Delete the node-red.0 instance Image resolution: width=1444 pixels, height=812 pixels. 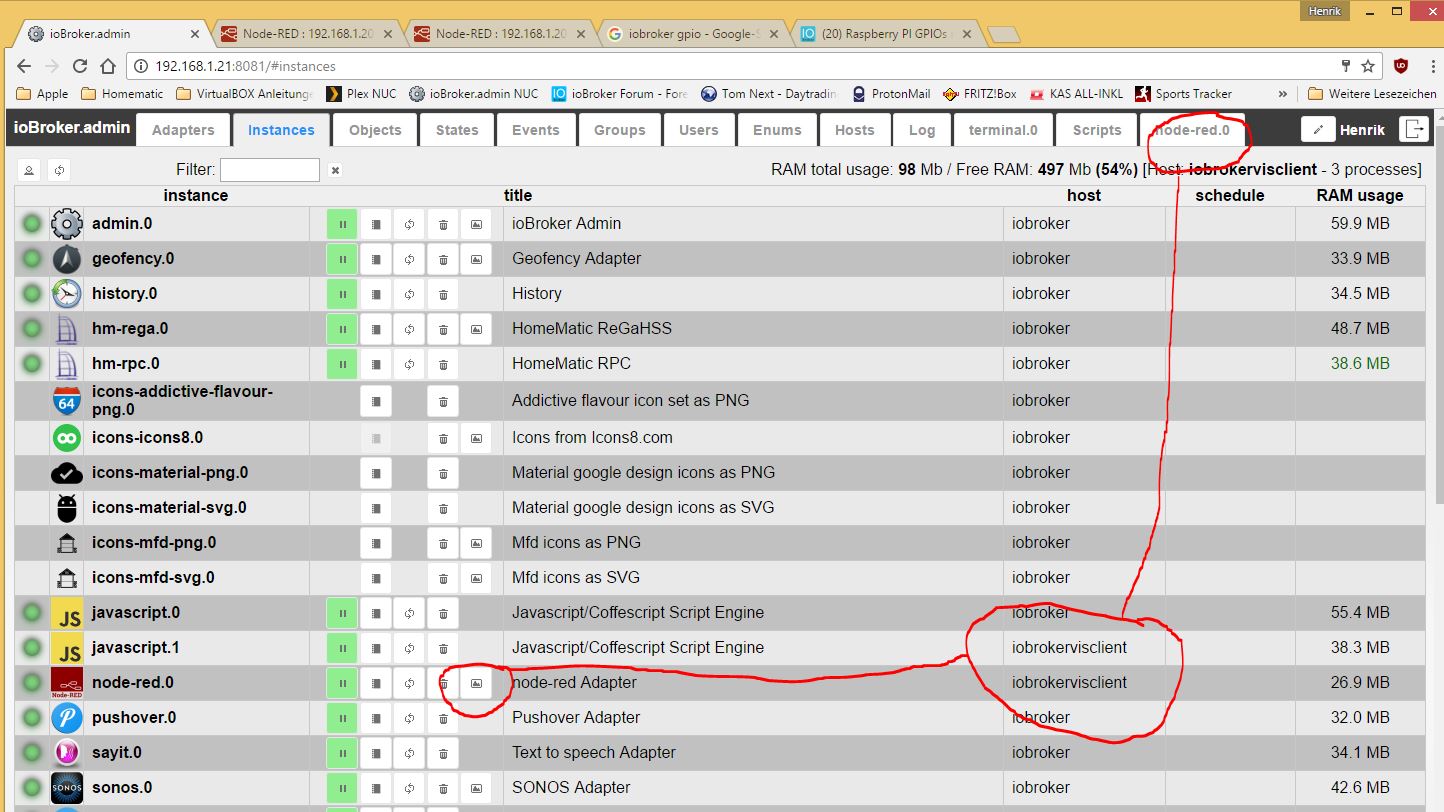(x=443, y=683)
